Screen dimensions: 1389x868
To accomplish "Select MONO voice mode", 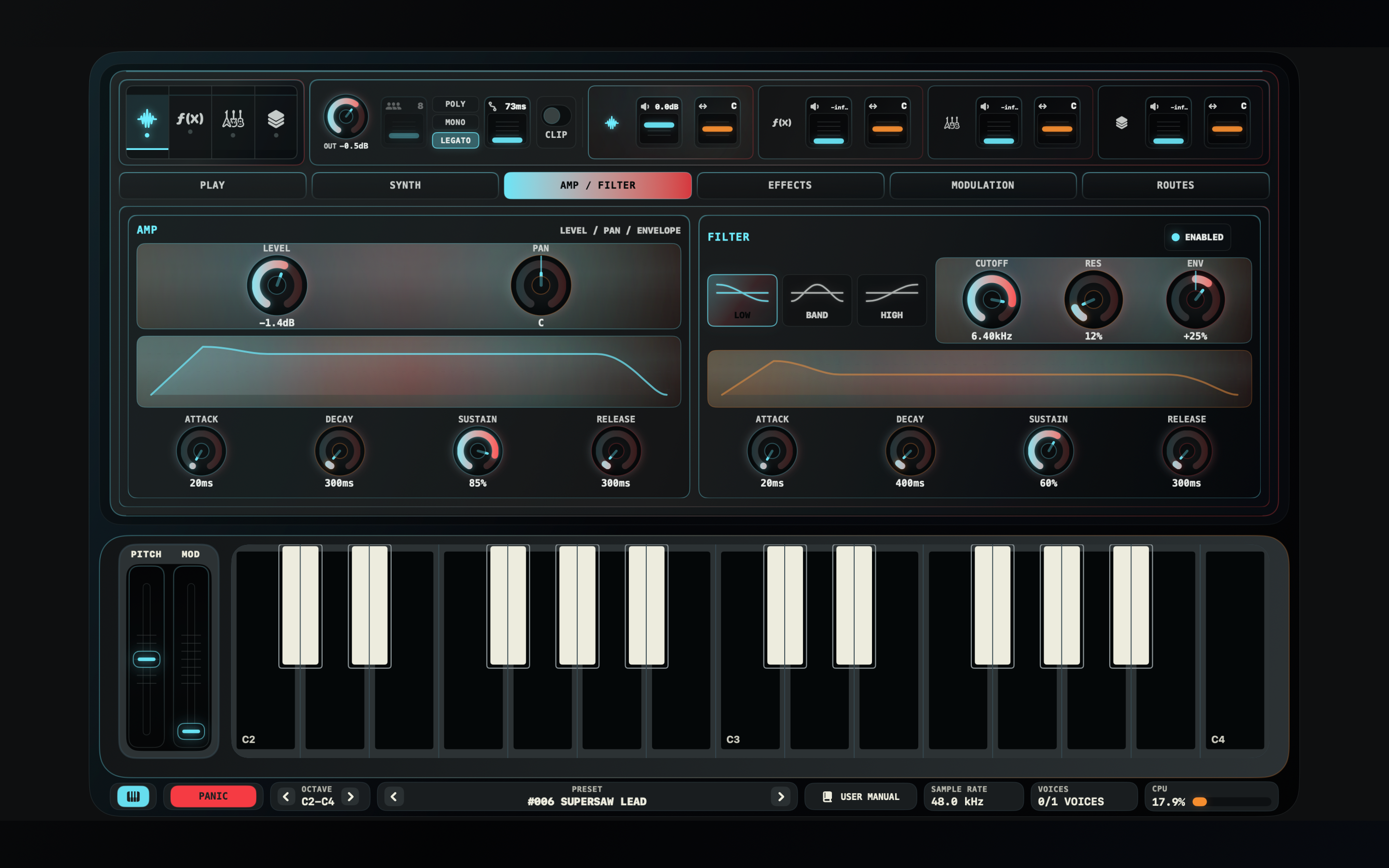I will (x=455, y=122).
